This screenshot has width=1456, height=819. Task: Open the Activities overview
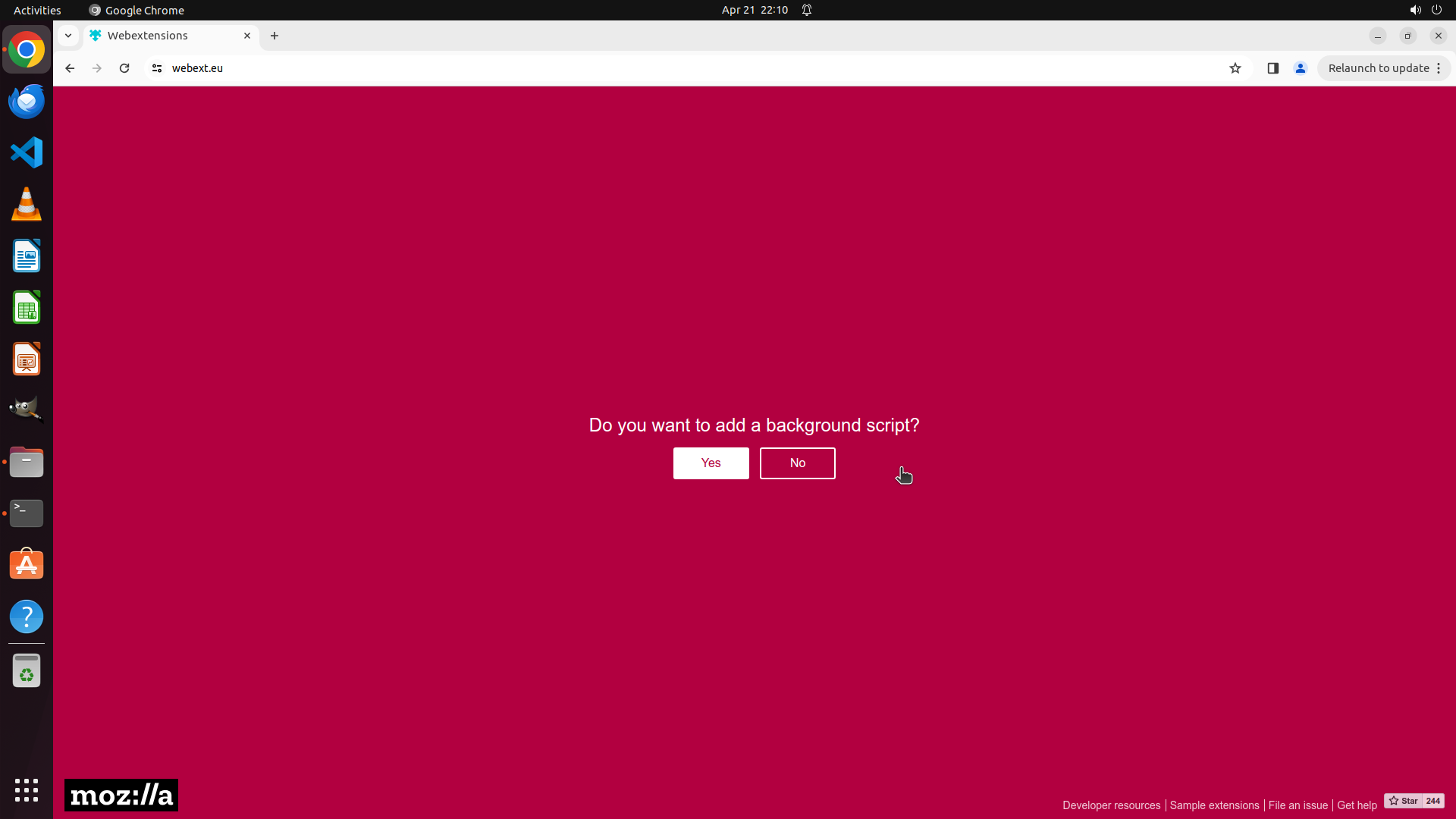[x=37, y=10]
